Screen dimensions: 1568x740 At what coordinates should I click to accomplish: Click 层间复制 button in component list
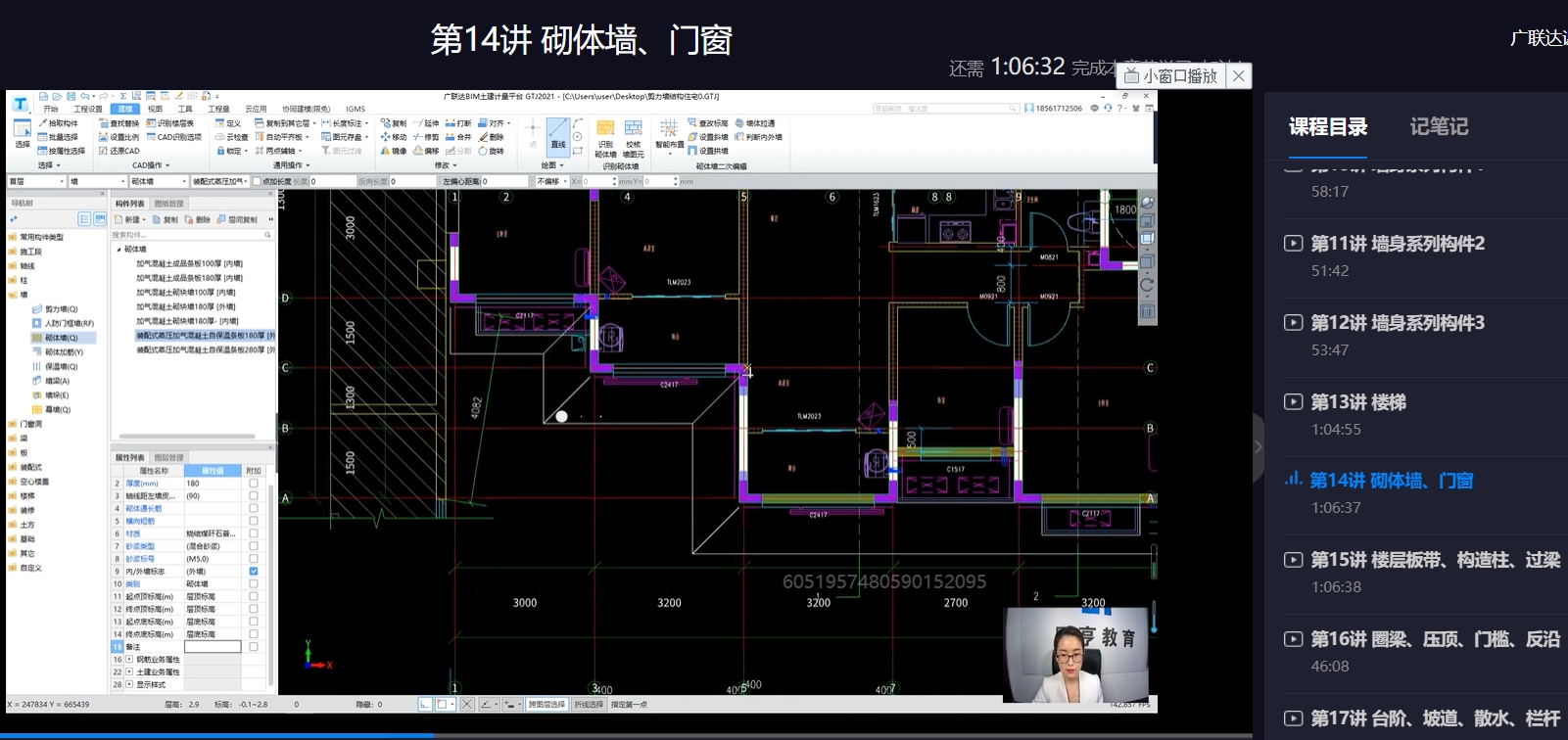point(238,219)
